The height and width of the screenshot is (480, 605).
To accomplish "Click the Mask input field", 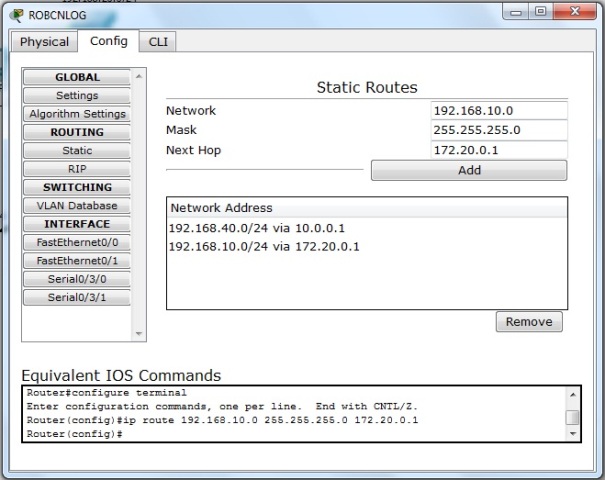I will (498, 130).
